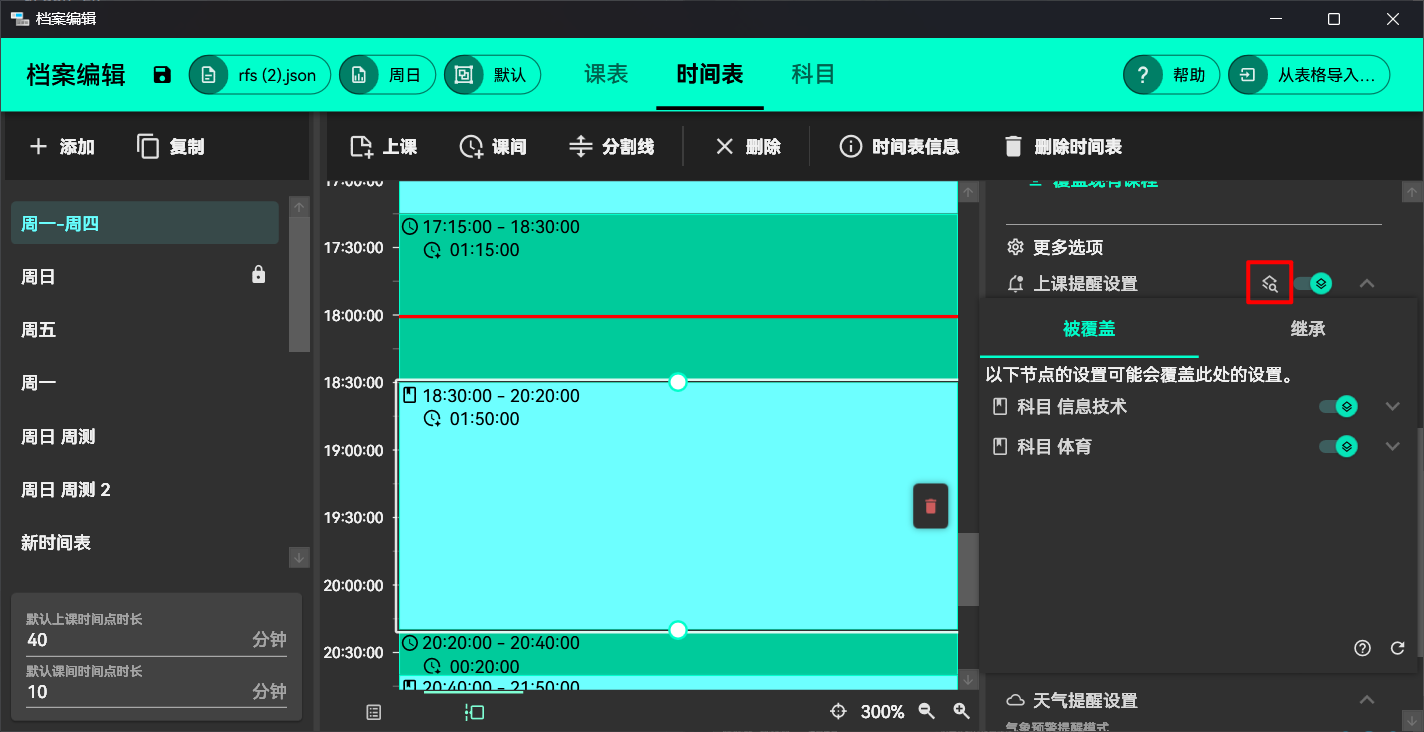Click the red trash delete icon
The width and height of the screenshot is (1424, 732).
[x=930, y=506]
